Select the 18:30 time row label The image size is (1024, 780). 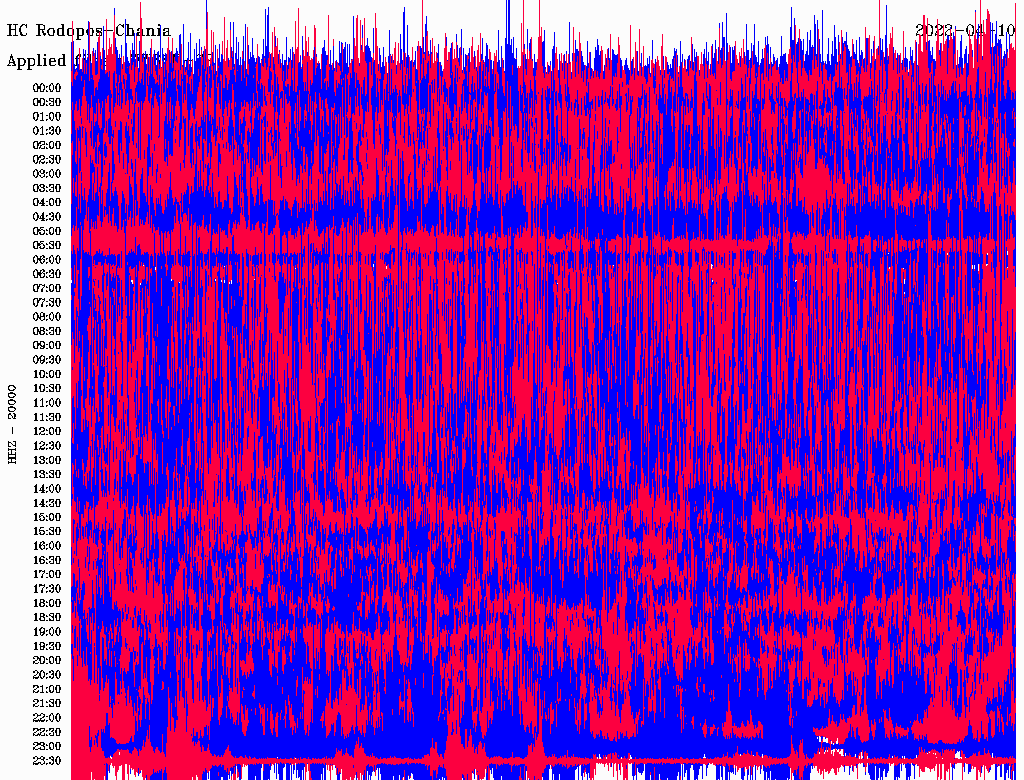pyautogui.click(x=47, y=617)
